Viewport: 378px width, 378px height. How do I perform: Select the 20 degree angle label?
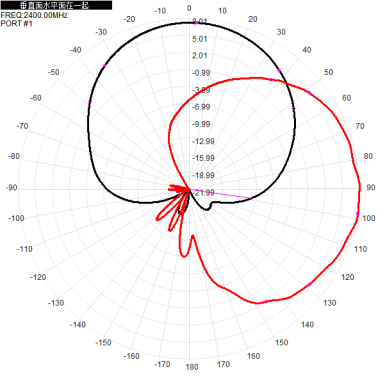point(253,19)
